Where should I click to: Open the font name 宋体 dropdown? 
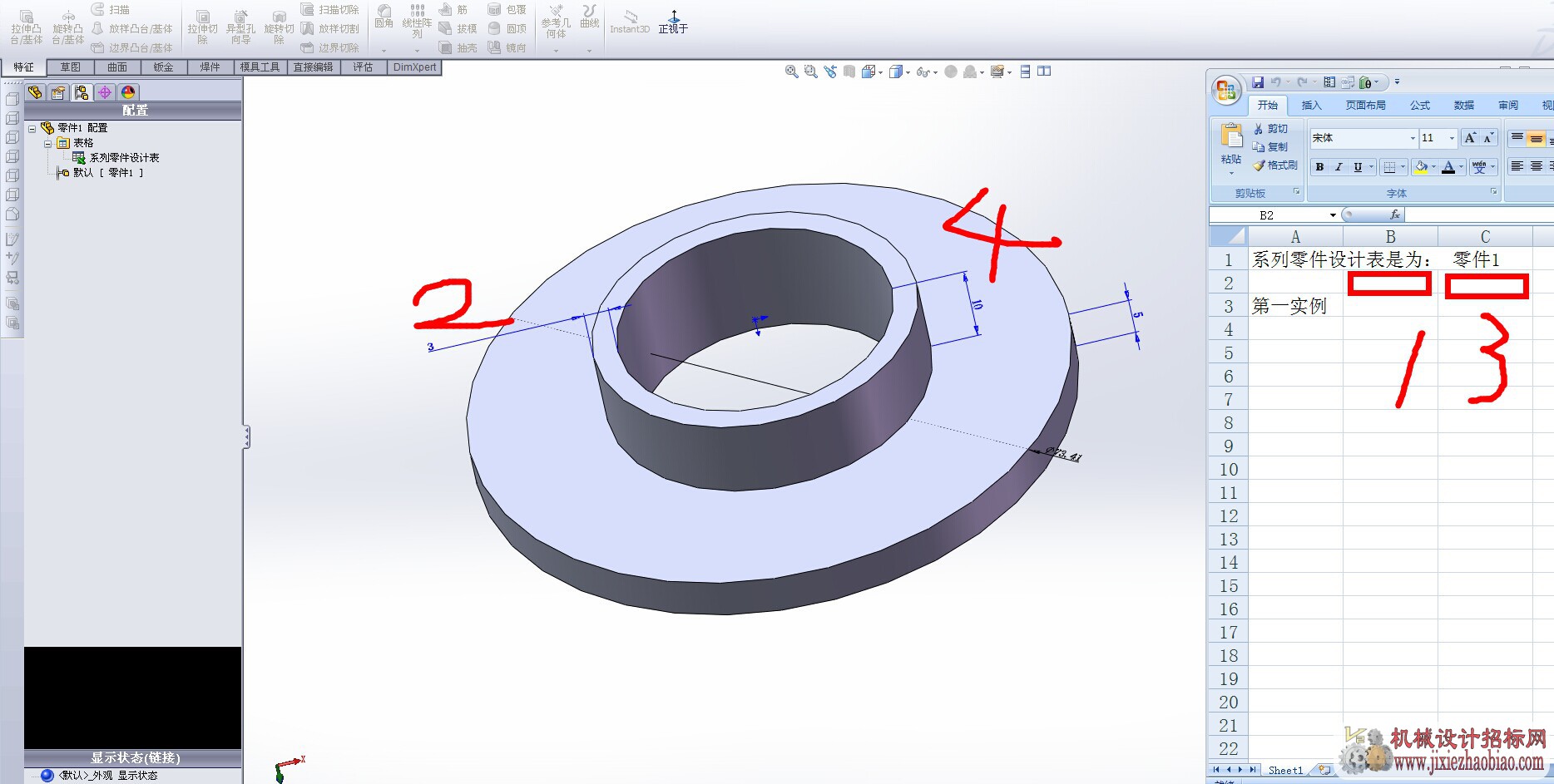tap(1413, 138)
